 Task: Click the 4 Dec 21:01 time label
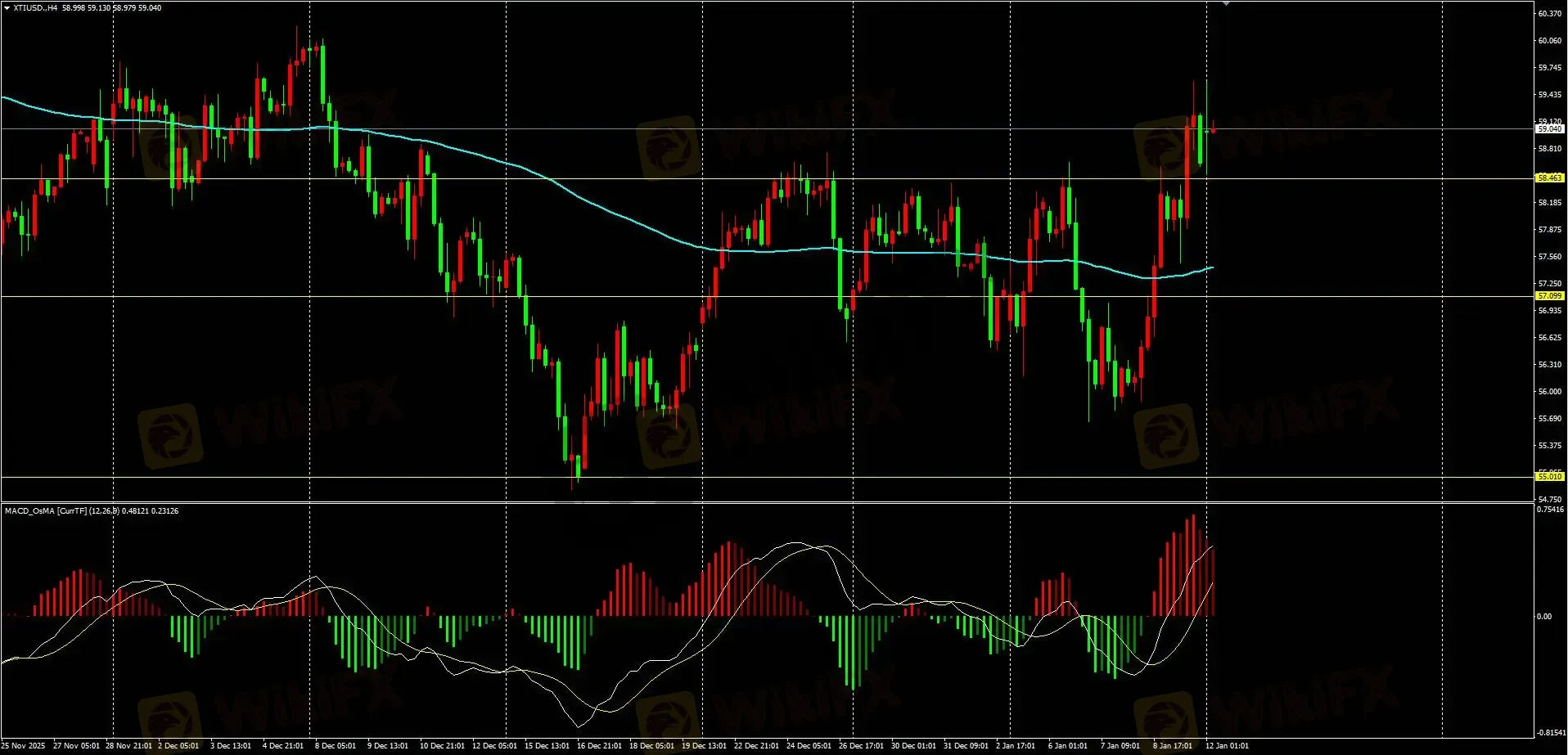283,746
